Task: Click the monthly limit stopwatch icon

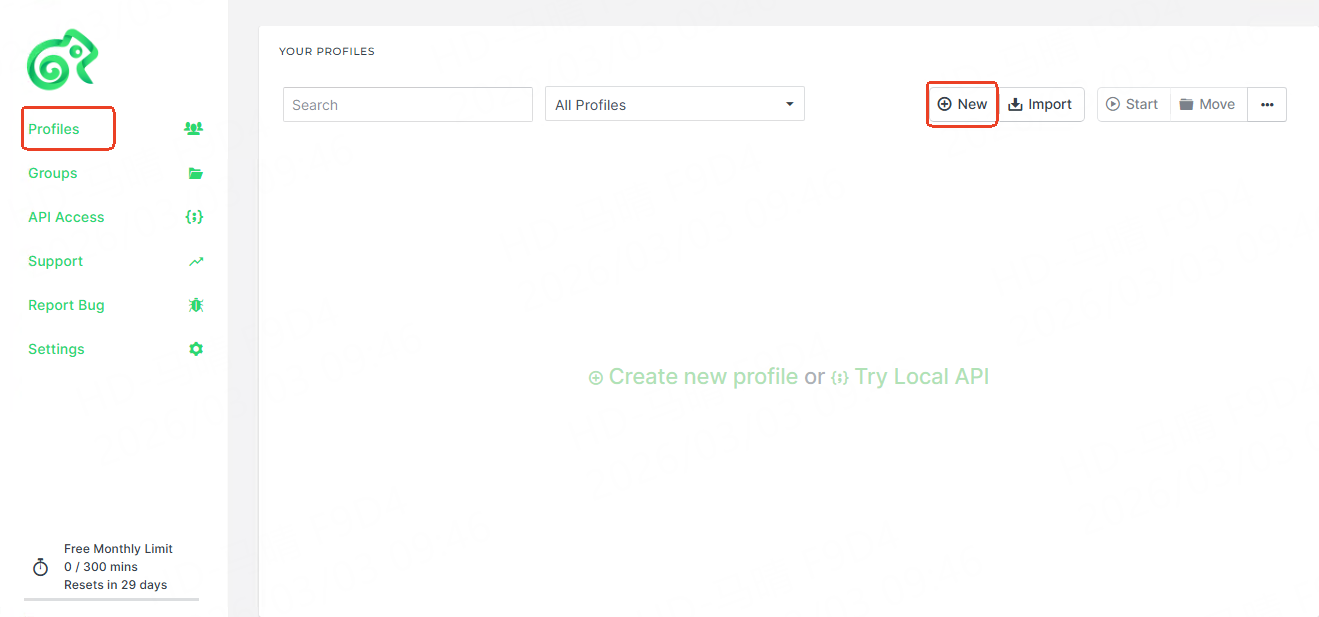Action: pos(40,567)
